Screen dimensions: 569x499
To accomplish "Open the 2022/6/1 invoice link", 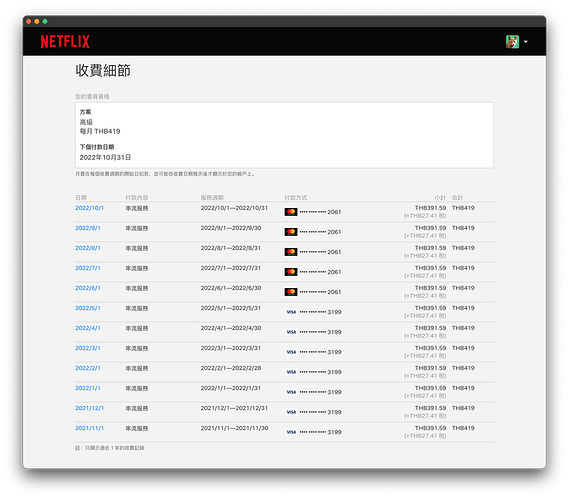I will (x=88, y=288).
